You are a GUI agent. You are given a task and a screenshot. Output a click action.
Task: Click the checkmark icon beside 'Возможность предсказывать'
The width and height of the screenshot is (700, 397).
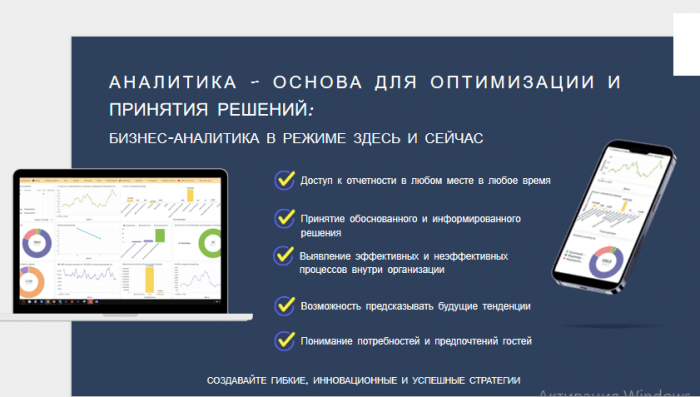[x=284, y=306]
